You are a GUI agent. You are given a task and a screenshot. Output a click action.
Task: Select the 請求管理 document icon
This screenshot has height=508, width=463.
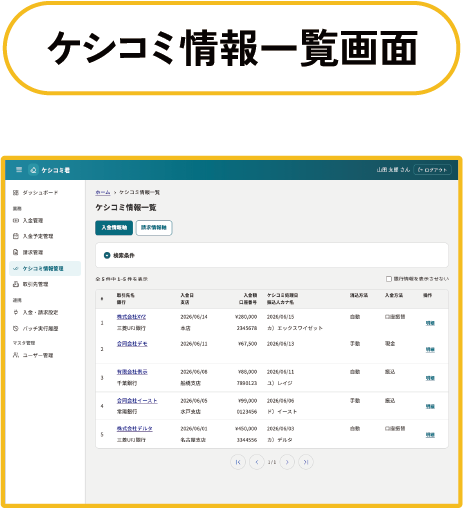pos(15,252)
